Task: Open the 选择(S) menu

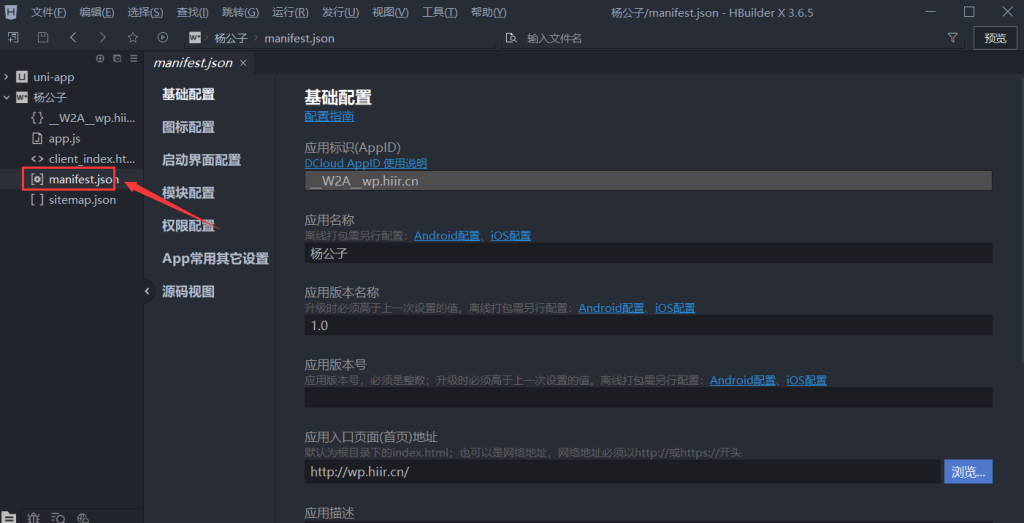Action: [x=146, y=12]
